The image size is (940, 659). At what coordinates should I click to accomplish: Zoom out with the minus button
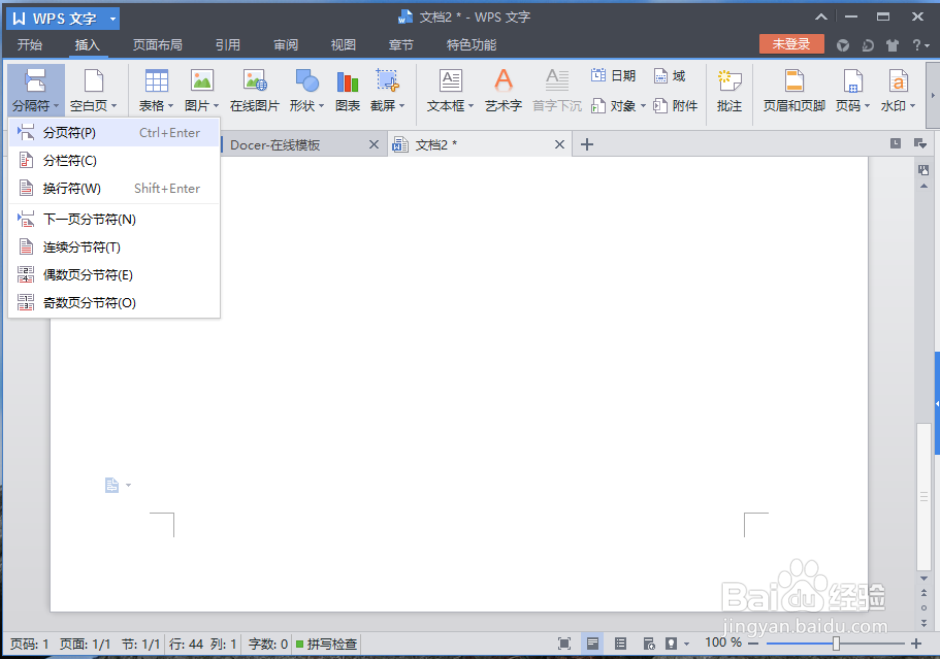pos(754,644)
